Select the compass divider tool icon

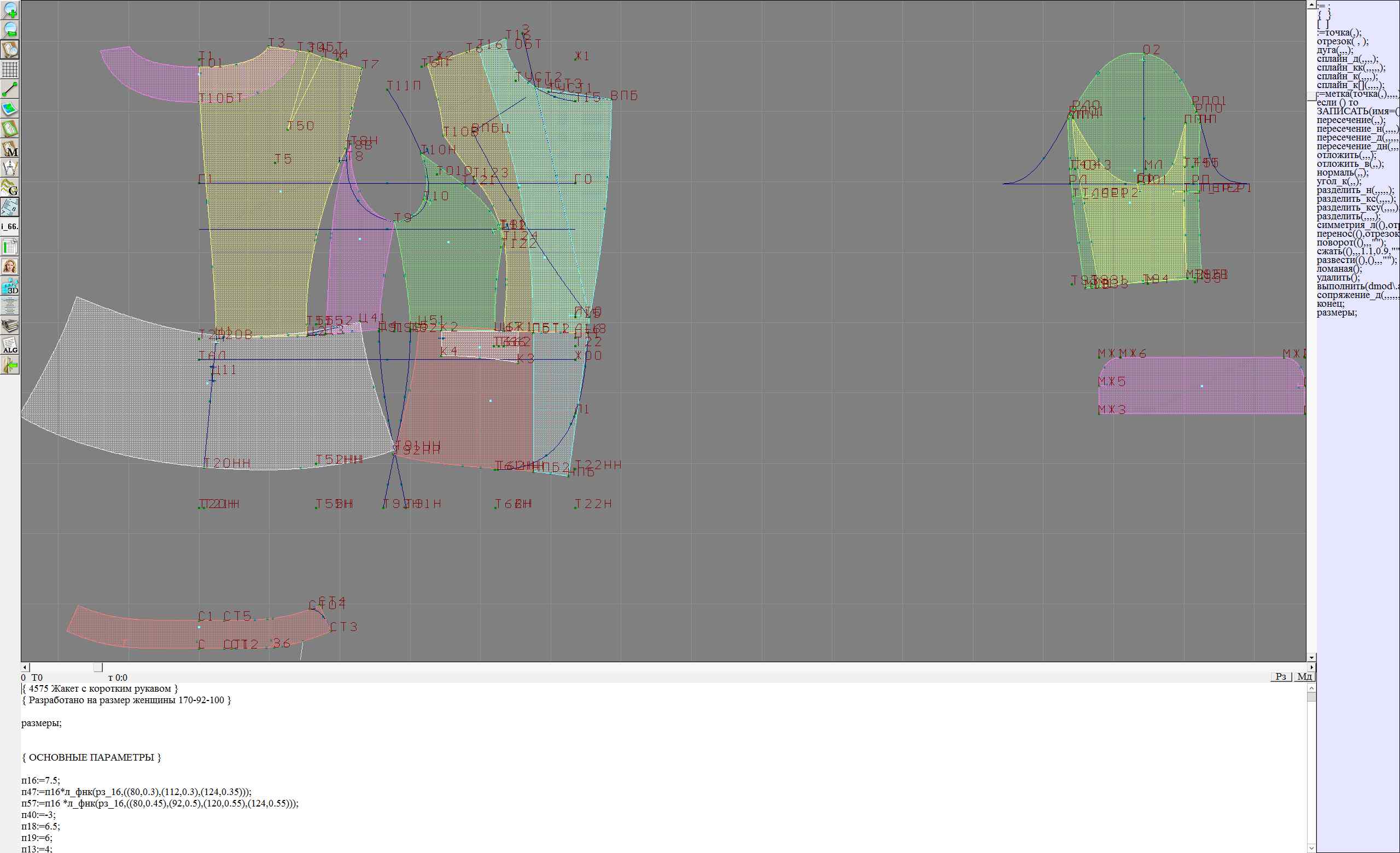point(10,168)
